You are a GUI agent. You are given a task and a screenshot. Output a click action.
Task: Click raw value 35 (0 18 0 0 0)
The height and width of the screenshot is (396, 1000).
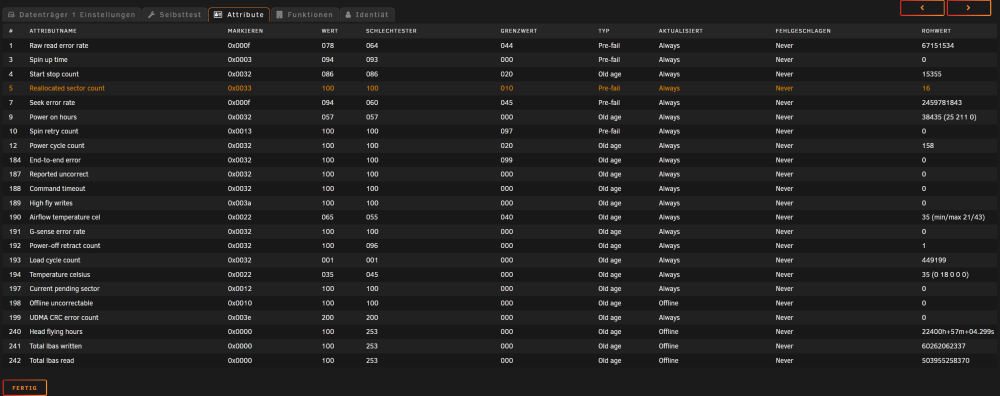click(945, 274)
